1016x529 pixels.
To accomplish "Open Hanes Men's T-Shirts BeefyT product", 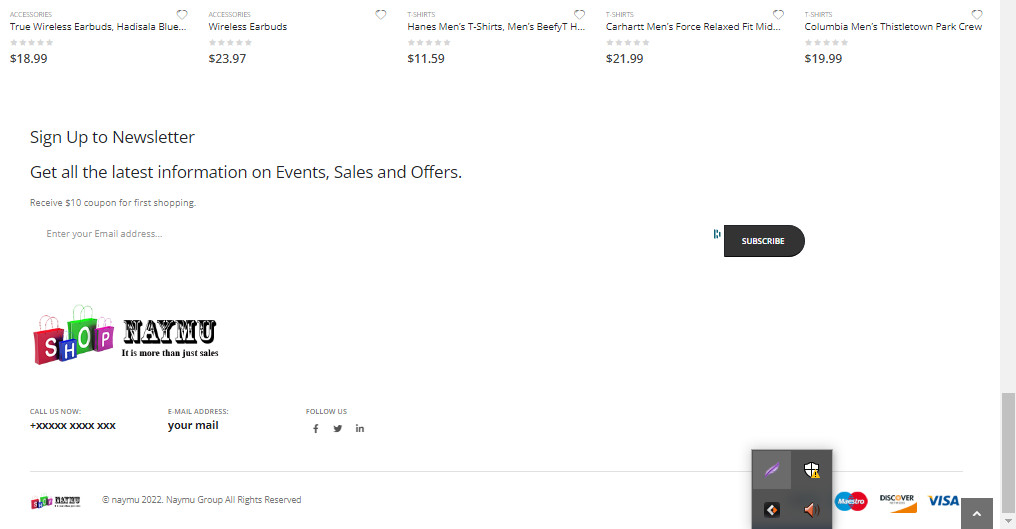I will (x=496, y=27).
